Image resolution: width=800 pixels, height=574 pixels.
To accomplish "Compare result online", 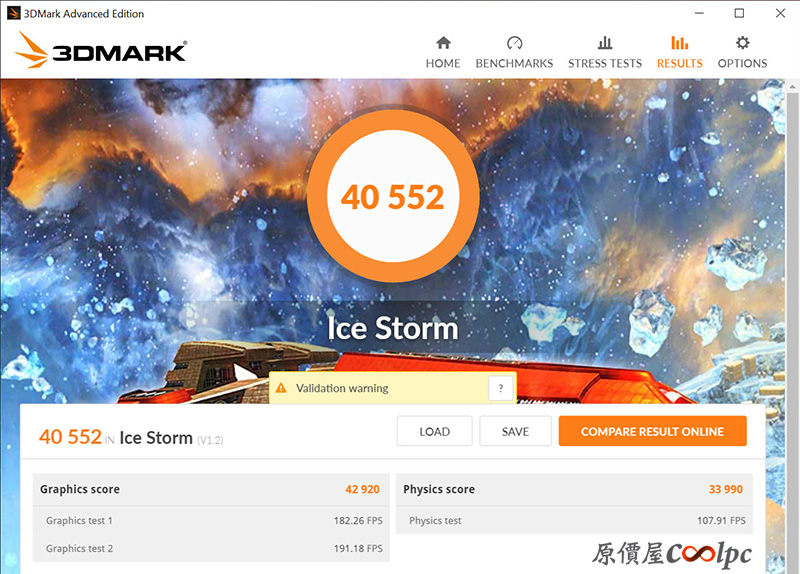I will point(653,431).
